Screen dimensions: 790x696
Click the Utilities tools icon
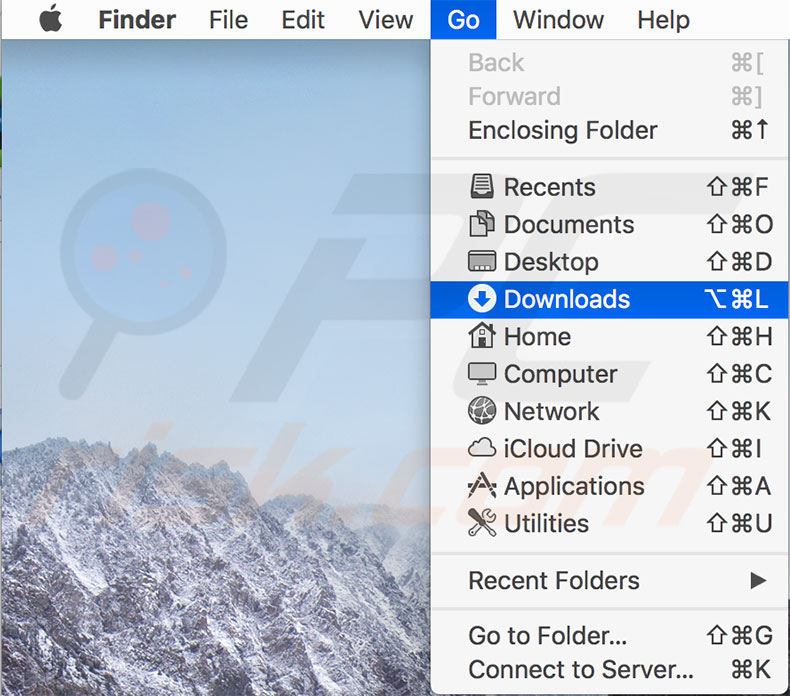click(x=482, y=523)
